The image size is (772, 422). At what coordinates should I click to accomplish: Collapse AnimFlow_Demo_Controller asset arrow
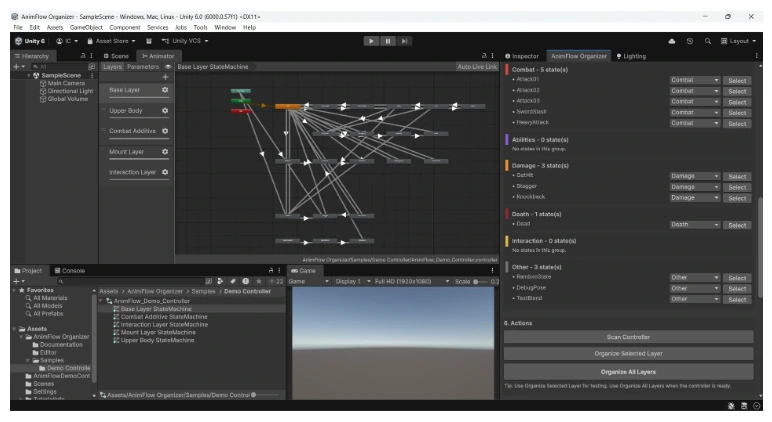pos(101,301)
